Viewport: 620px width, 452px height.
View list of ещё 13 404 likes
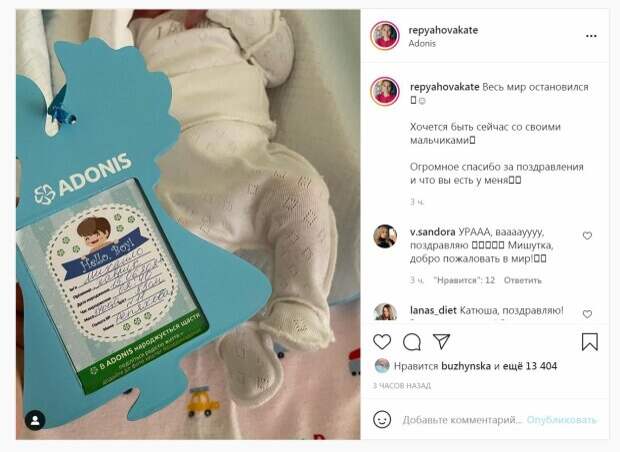530,366
